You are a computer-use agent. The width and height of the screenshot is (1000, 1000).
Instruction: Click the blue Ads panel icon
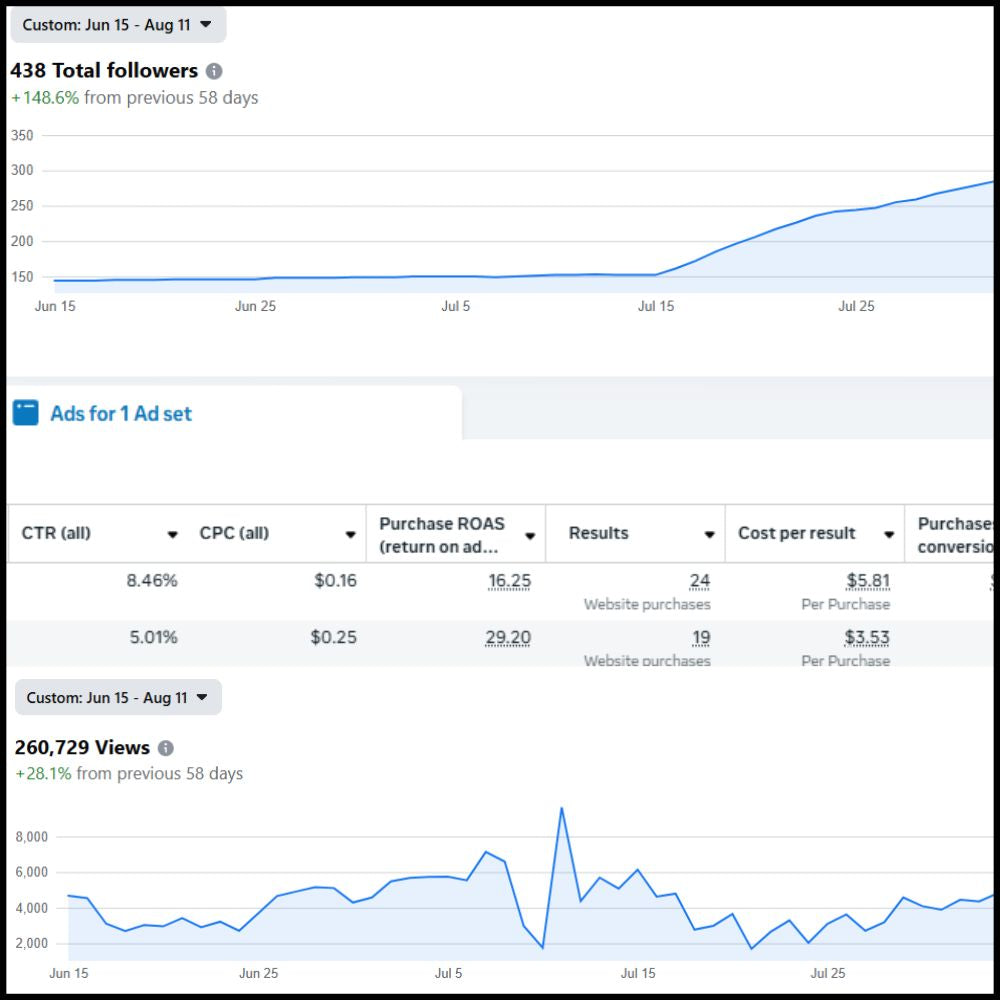(x=26, y=413)
